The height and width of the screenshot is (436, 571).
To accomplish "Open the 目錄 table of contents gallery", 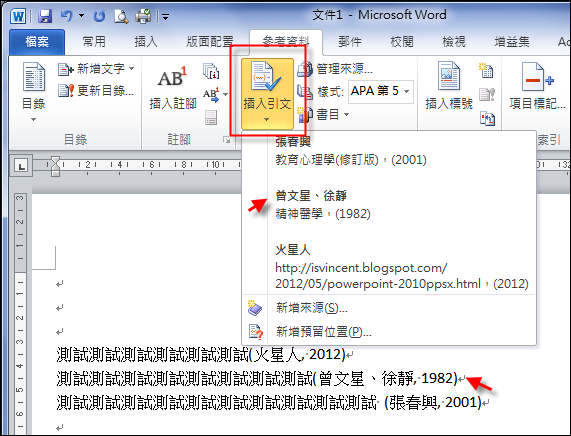I will click(x=34, y=92).
